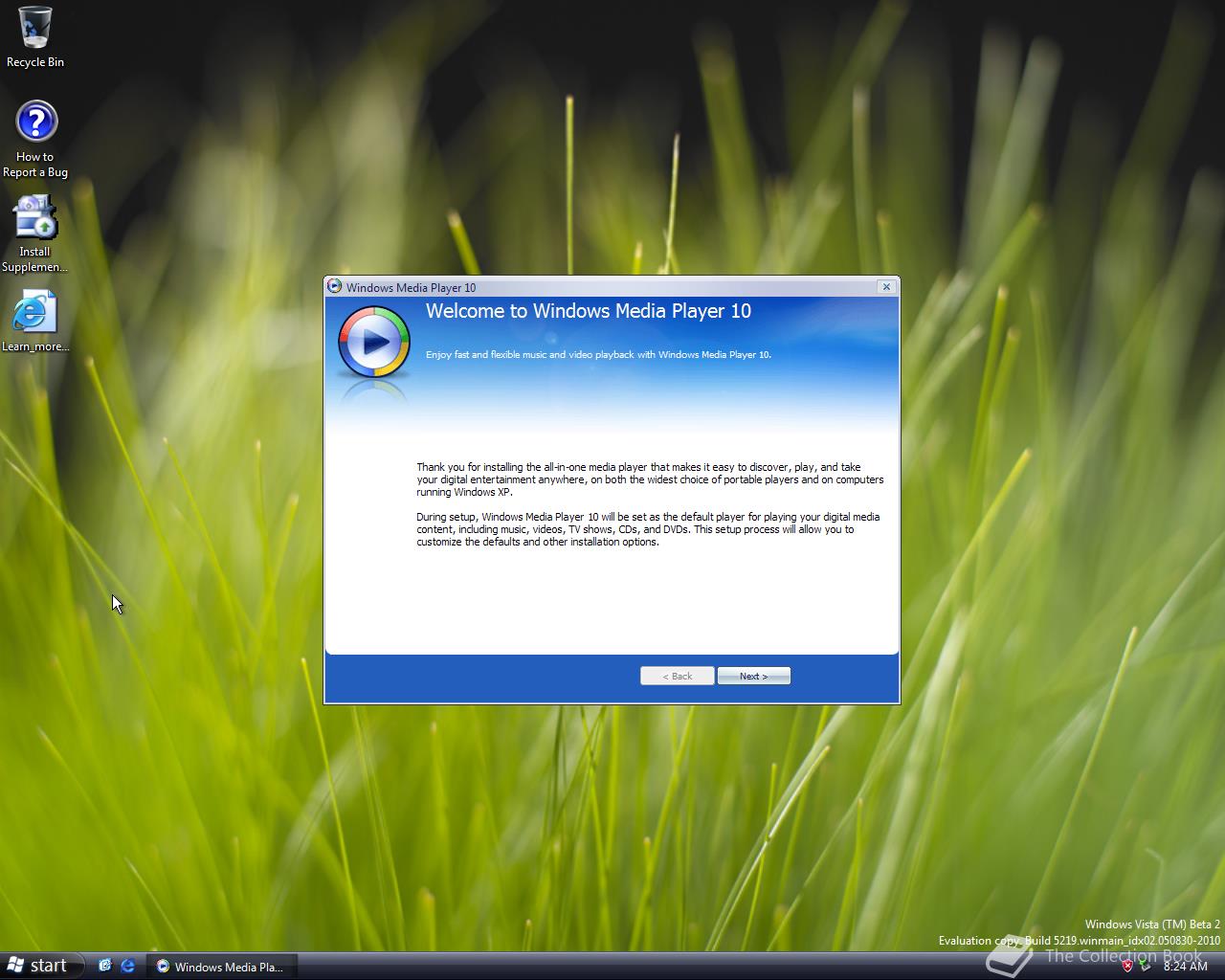Activate Windows Media Player taskbar button
This screenshot has width=1225, height=980.
[222, 967]
